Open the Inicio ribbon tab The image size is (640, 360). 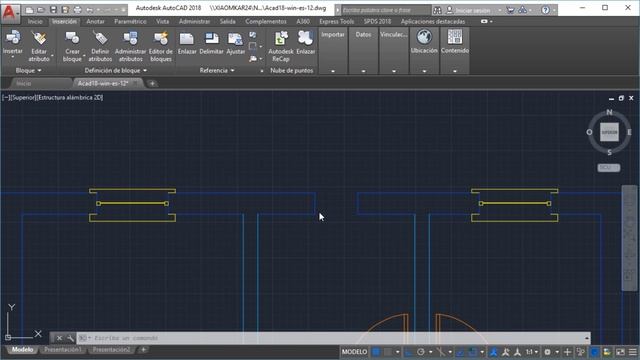[x=35, y=21]
